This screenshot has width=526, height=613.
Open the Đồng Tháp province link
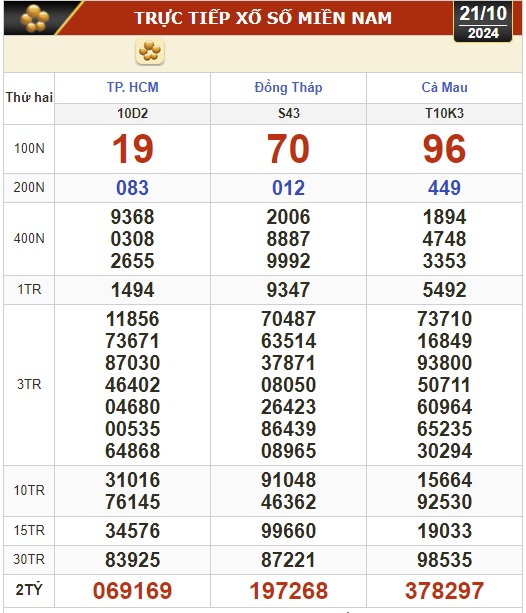[288, 87]
